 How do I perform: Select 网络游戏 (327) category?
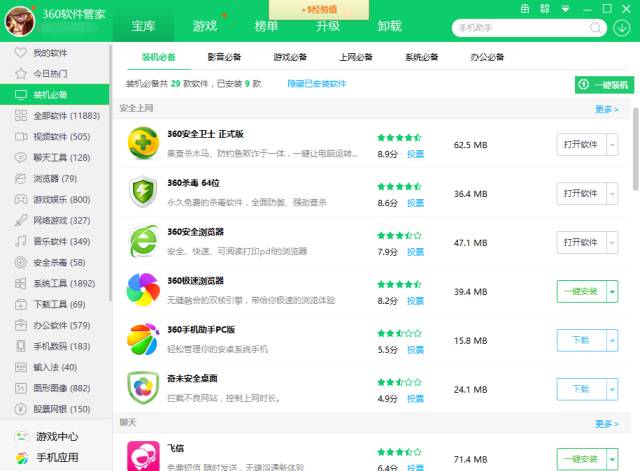(x=55, y=220)
